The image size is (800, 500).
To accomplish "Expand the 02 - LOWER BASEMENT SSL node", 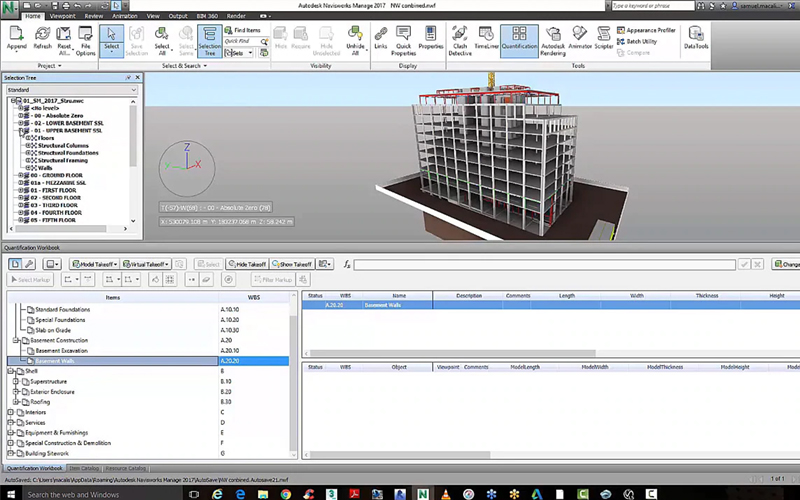I will pos(20,123).
